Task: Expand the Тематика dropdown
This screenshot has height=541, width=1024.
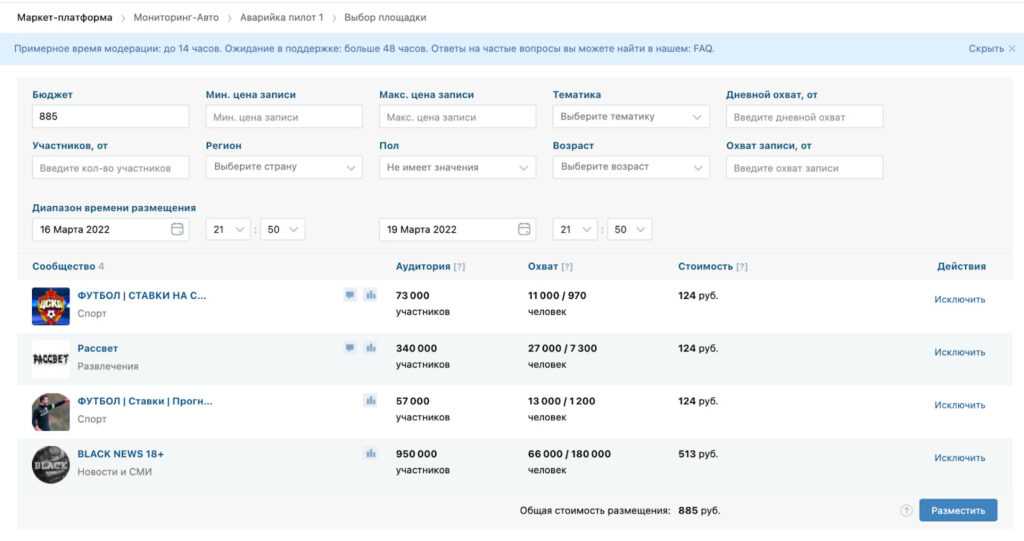Action: 630,117
